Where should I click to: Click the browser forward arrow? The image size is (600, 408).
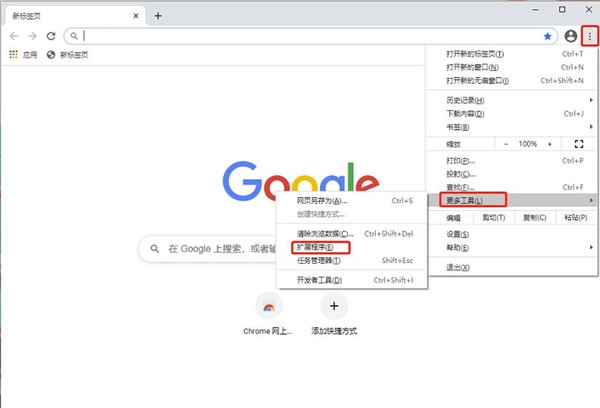click(33, 36)
